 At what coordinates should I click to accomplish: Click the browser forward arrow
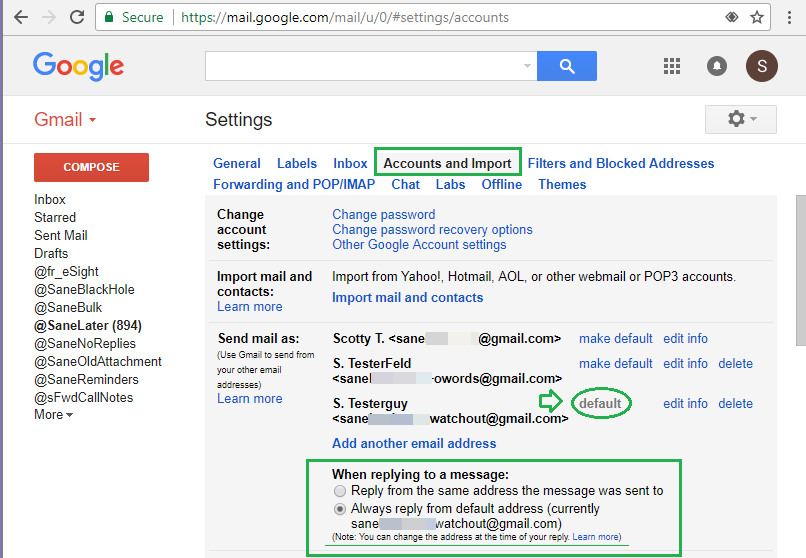click(49, 17)
